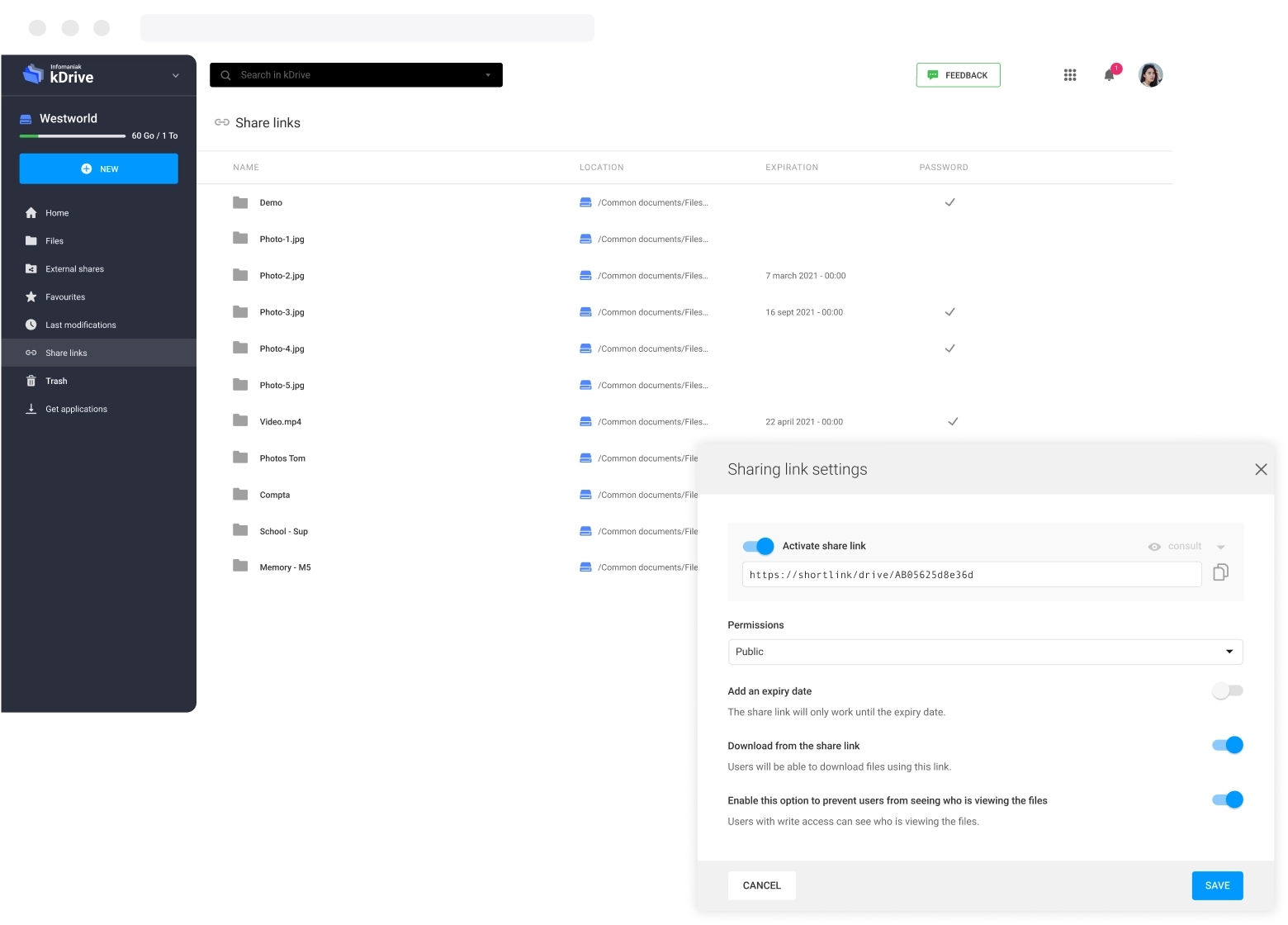
Task: Open the notifications bell
Action: point(1109,75)
